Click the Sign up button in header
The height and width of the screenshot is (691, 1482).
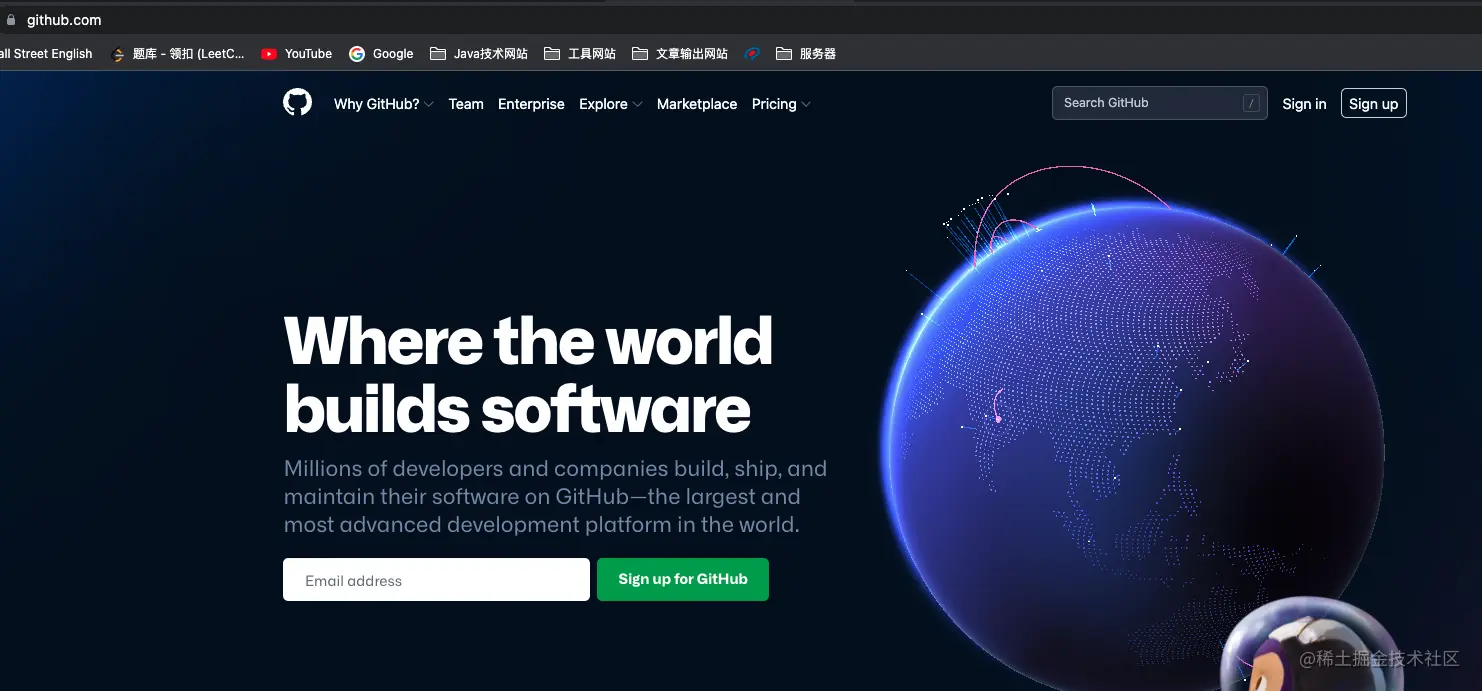(1373, 103)
